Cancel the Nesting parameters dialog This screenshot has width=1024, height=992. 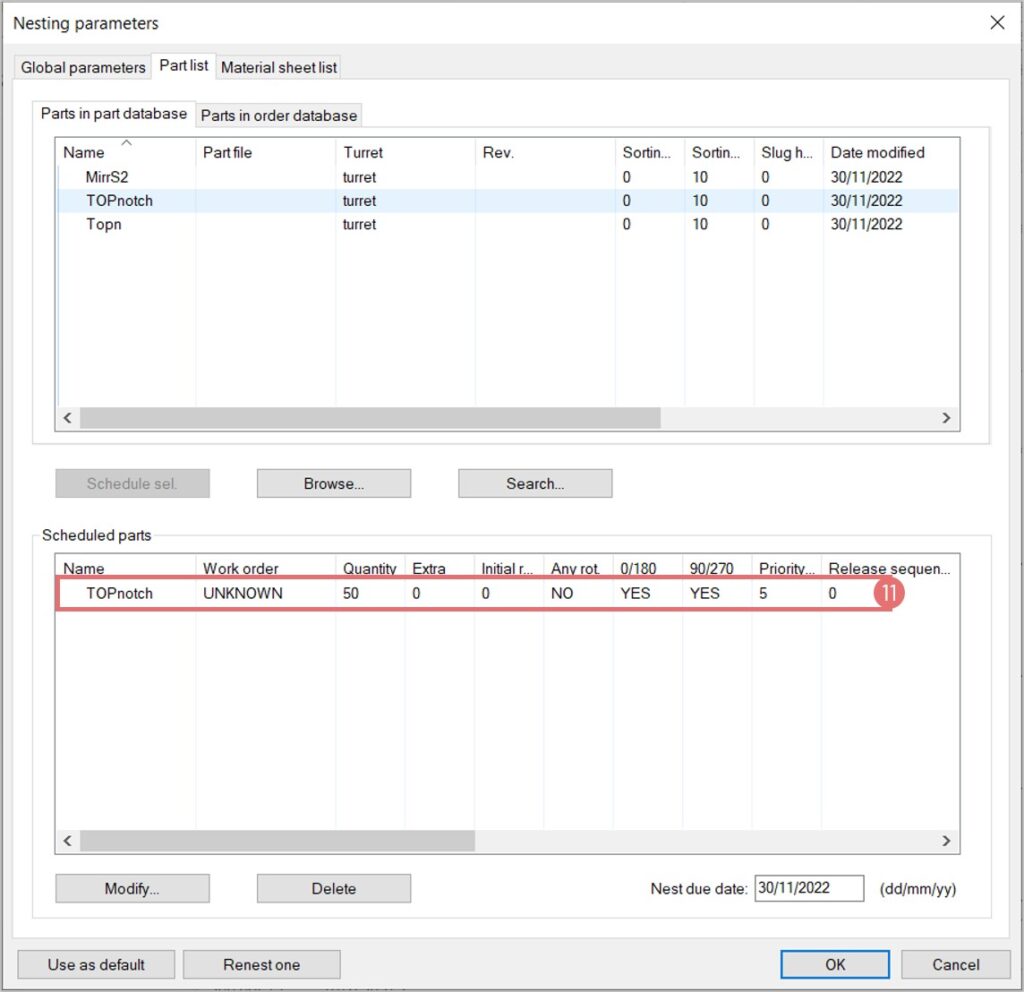[955, 965]
